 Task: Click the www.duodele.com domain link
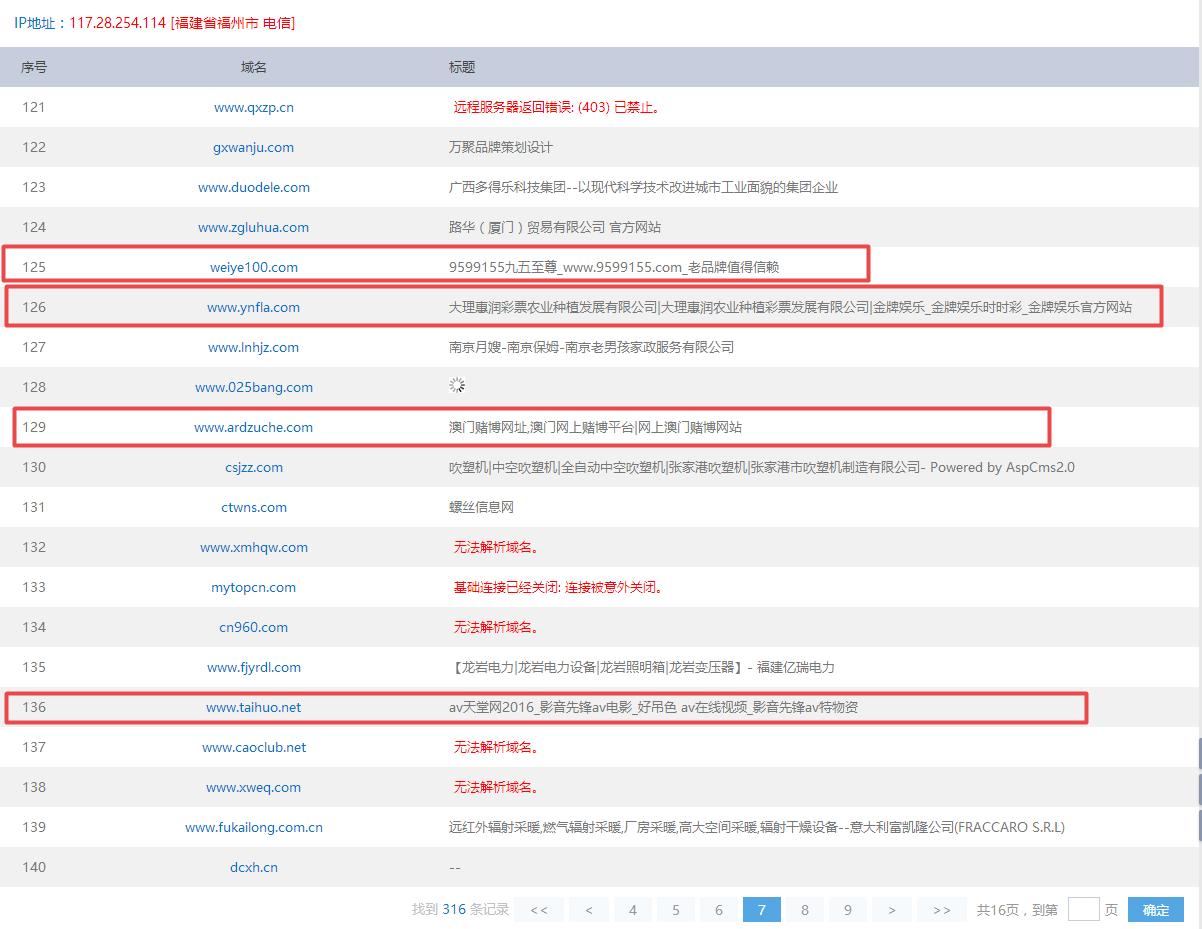pyautogui.click(x=253, y=187)
